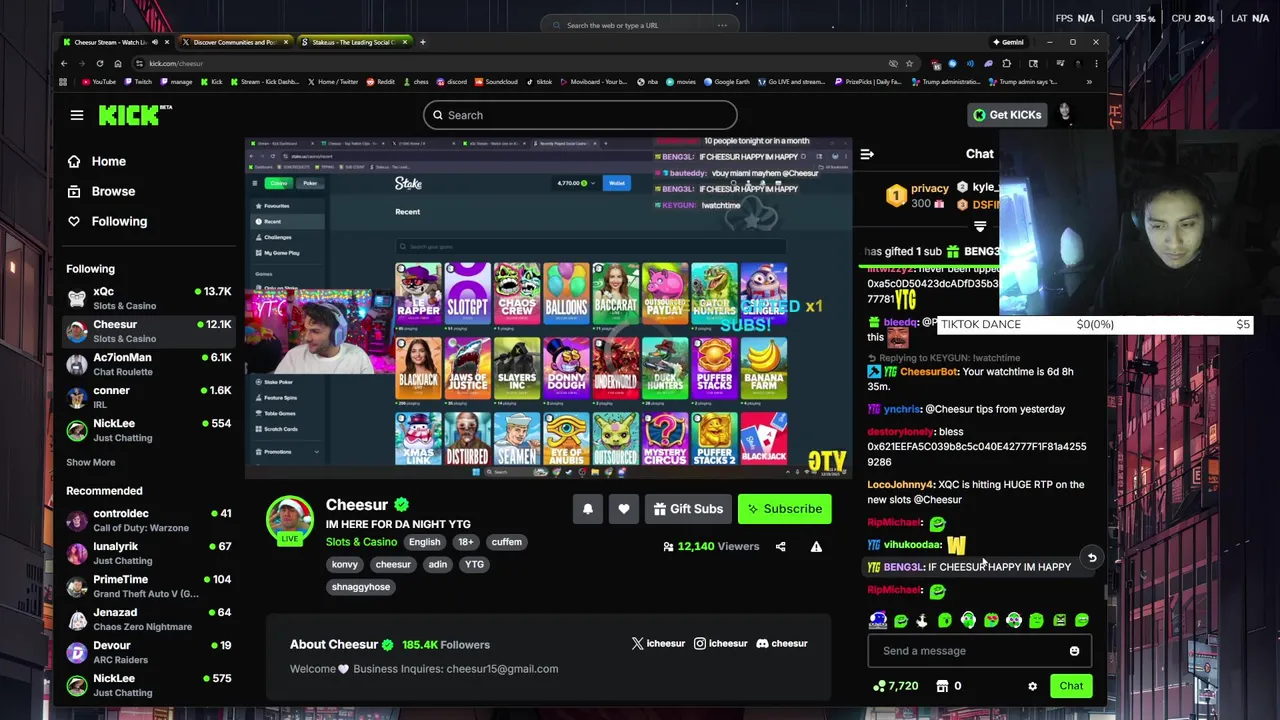
Task: Open Ac7ionMan channel in sidebar
Action: pyautogui.click(x=149, y=364)
